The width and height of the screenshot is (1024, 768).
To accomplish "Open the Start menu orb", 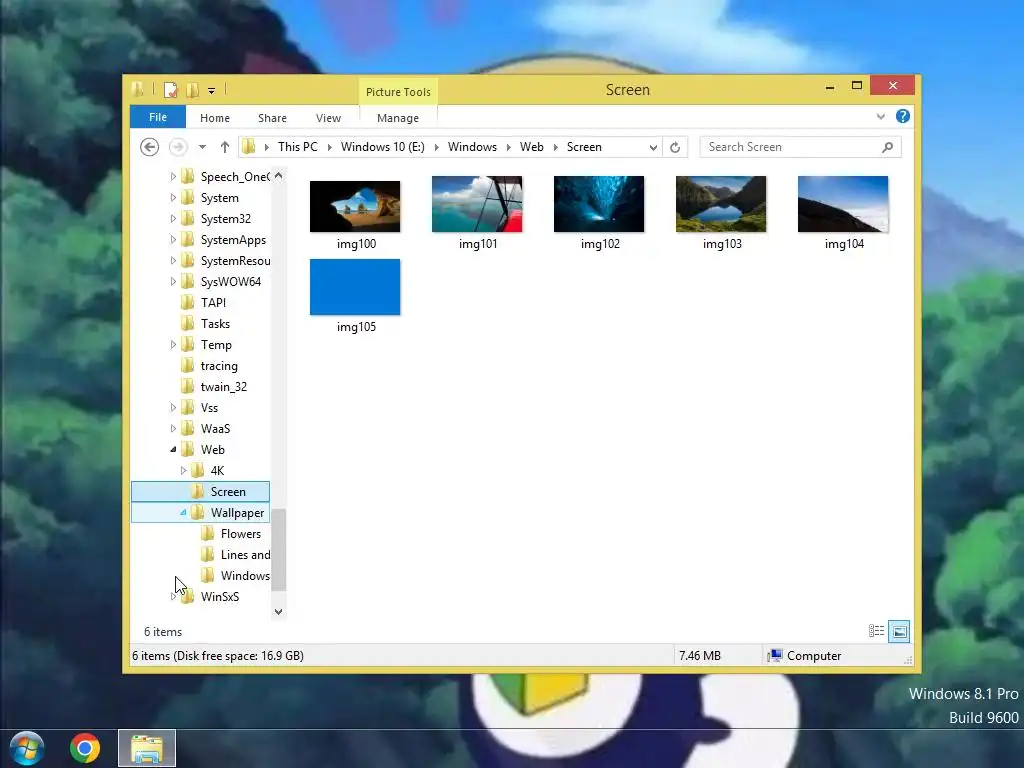I will 27,748.
